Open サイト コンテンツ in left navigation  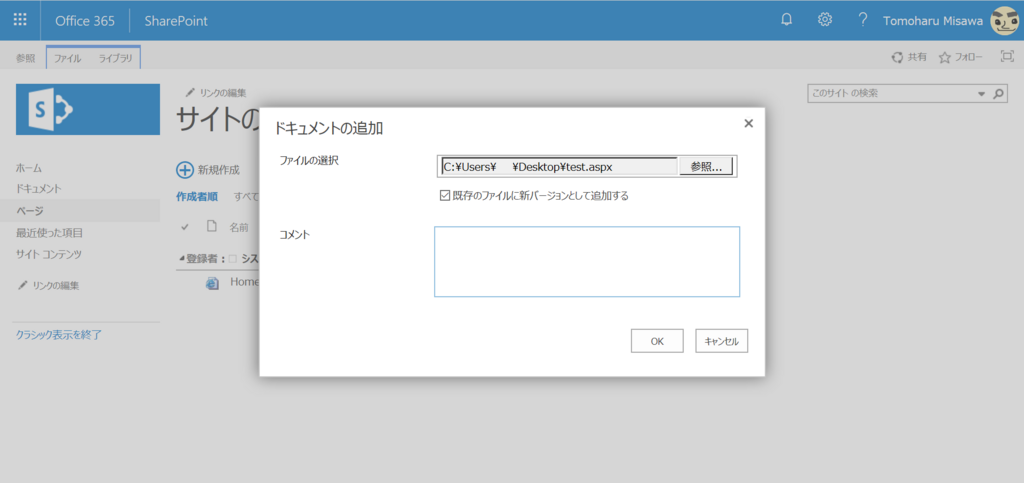pos(49,254)
